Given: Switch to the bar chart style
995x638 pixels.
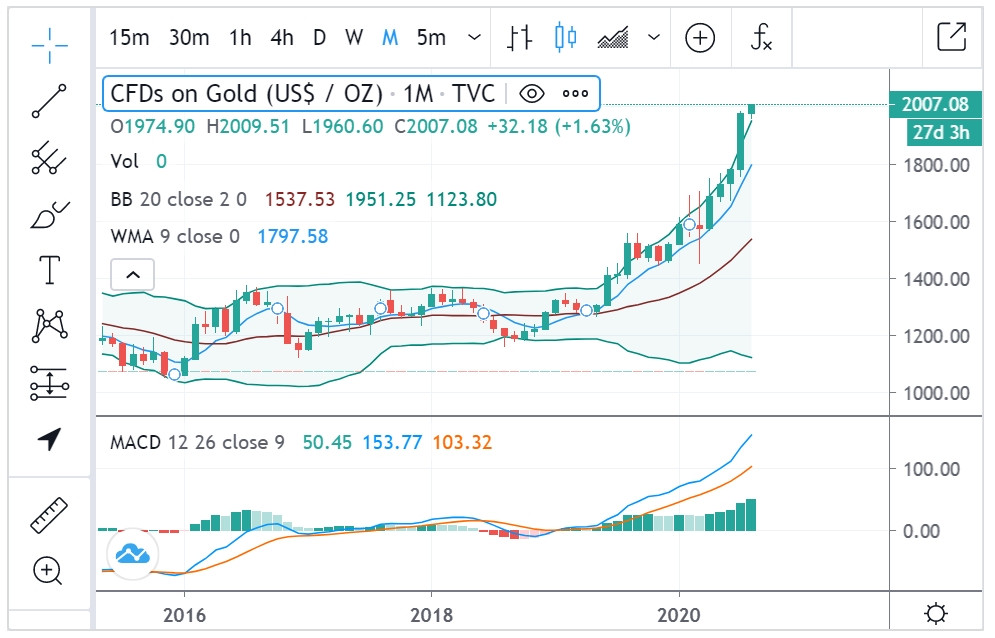Looking at the screenshot, I should pyautogui.click(x=519, y=38).
